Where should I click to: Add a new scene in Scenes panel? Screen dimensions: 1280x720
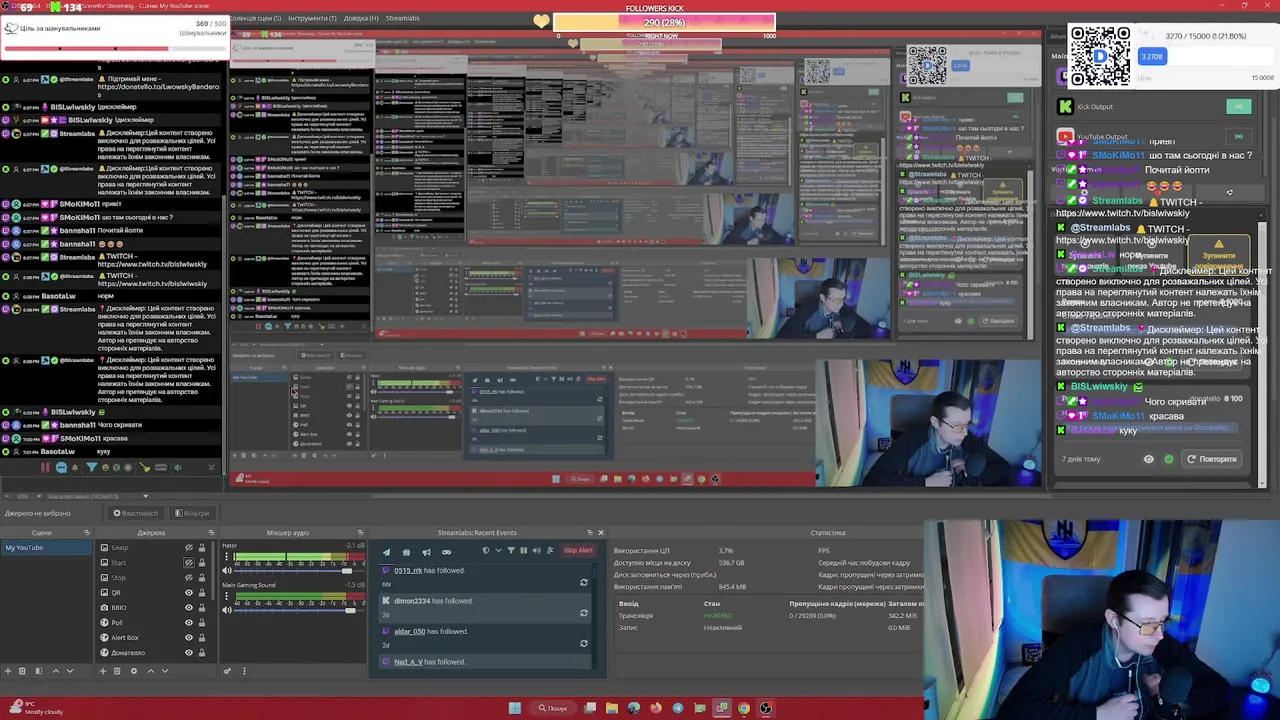tap(8, 671)
